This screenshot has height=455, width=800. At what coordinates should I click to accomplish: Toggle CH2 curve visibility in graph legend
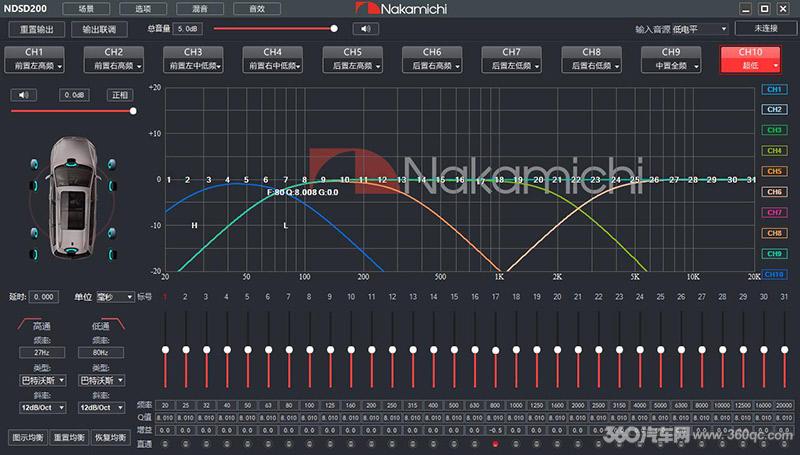774,109
